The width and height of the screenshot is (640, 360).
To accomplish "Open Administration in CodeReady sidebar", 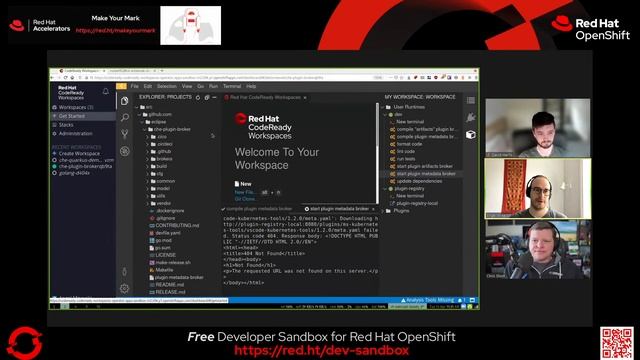I will click(x=76, y=133).
